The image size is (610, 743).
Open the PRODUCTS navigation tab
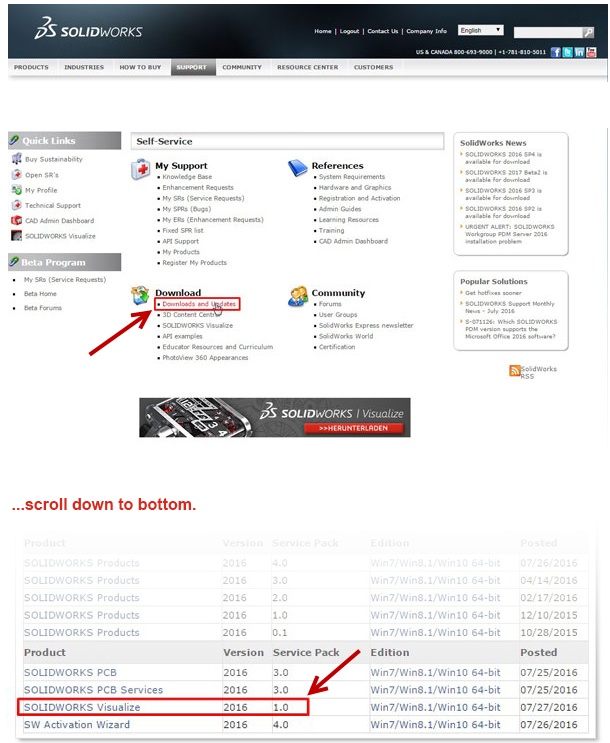pyautogui.click(x=31, y=67)
